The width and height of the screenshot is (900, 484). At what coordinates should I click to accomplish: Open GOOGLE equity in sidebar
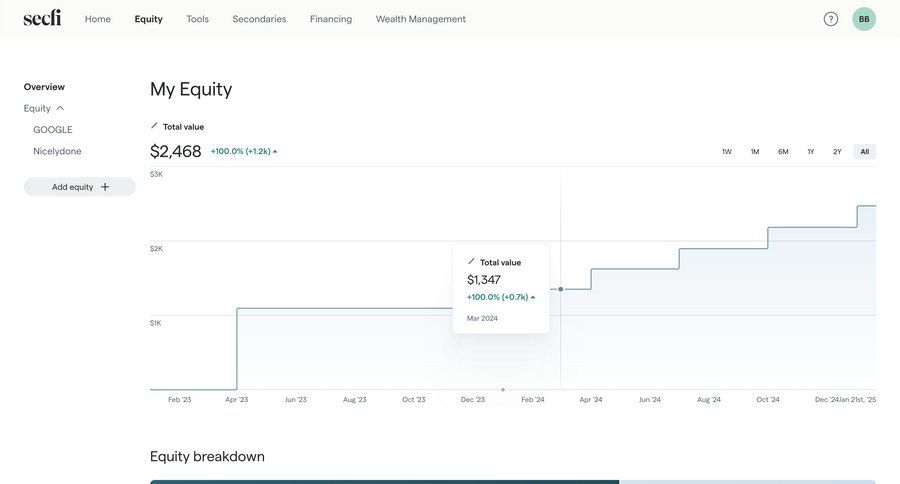[53, 130]
